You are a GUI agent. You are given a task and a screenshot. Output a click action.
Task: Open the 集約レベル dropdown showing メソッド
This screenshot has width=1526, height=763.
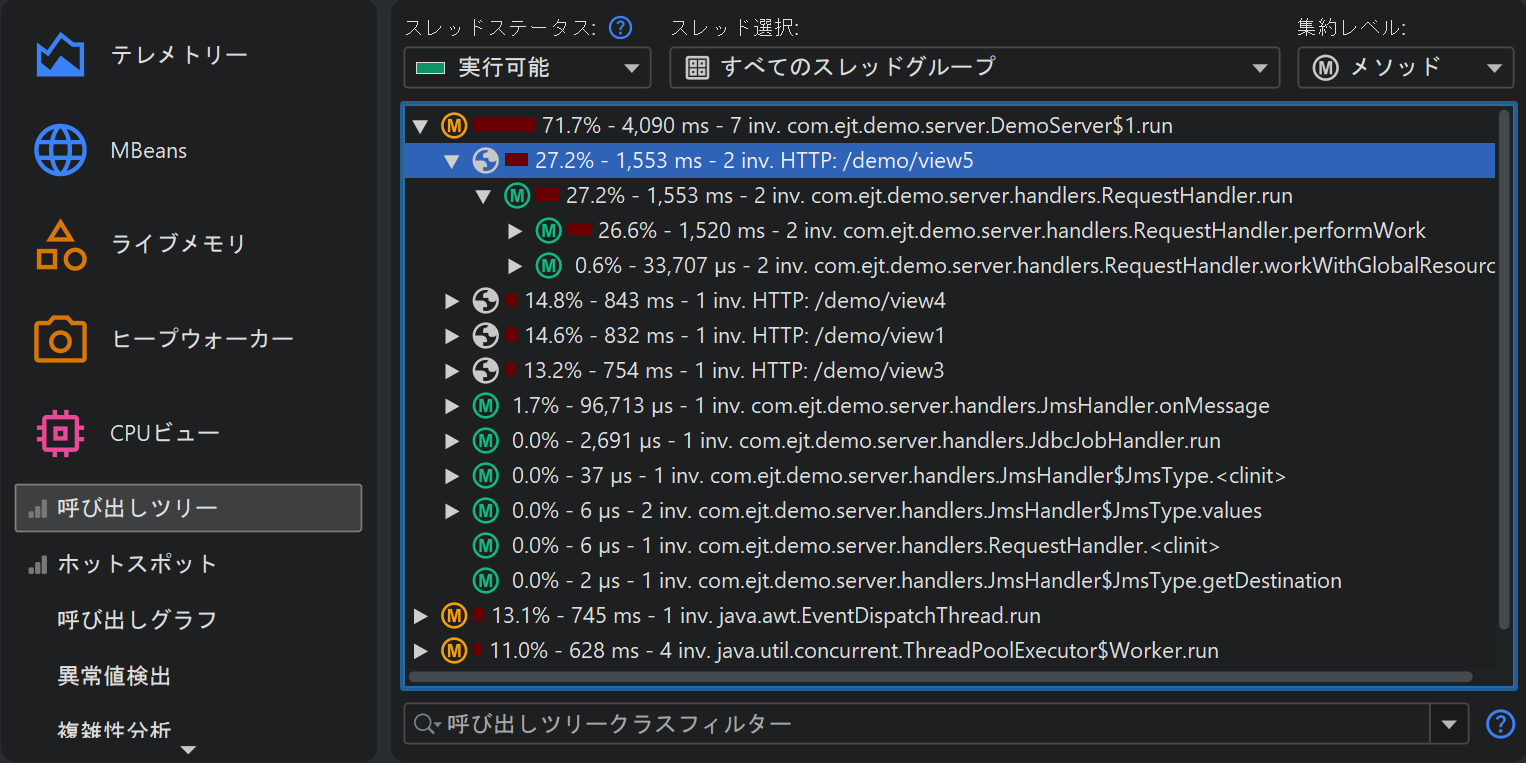pyautogui.click(x=1405, y=68)
